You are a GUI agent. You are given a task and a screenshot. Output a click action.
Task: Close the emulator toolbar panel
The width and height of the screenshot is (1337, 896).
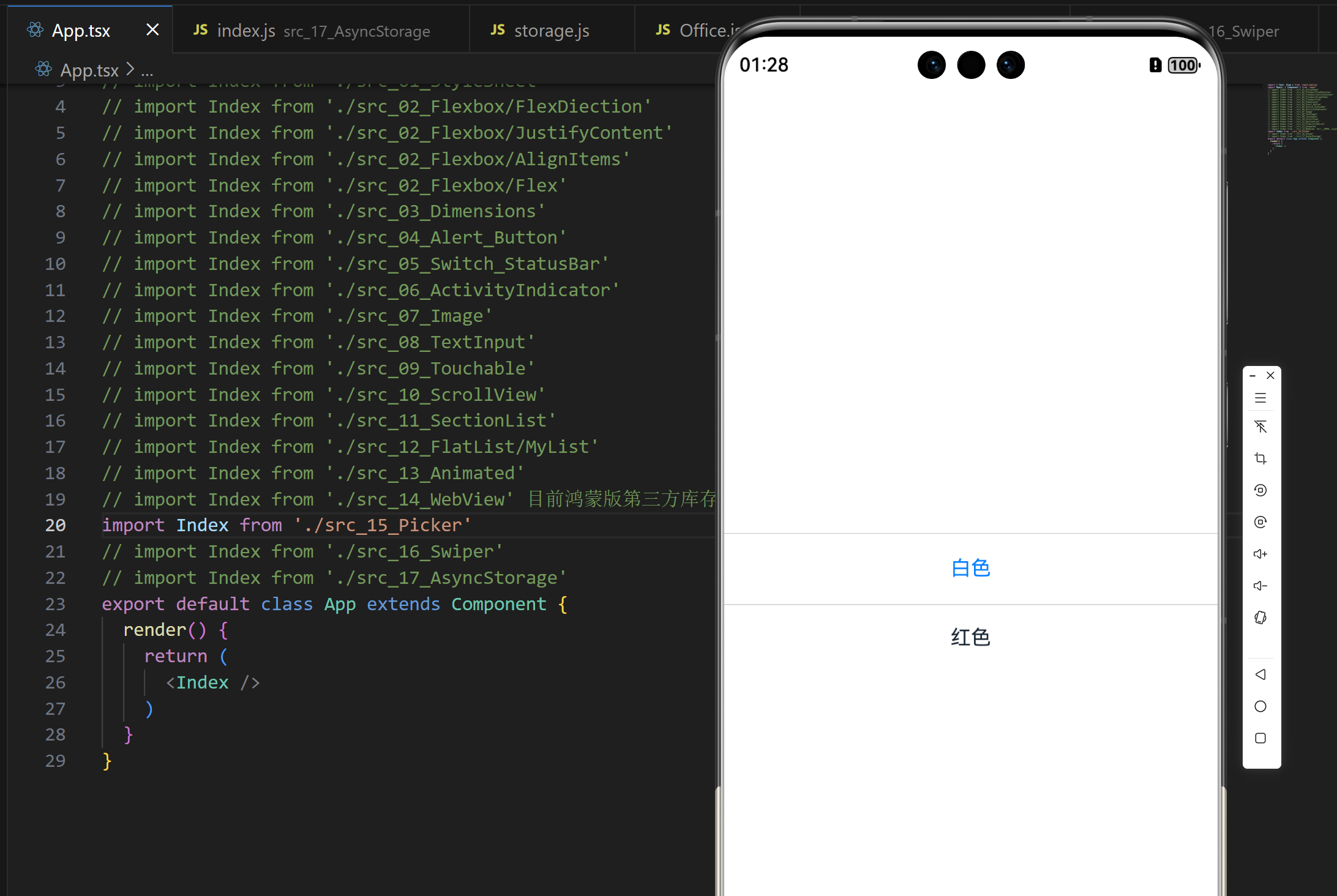tap(1270, 376)
